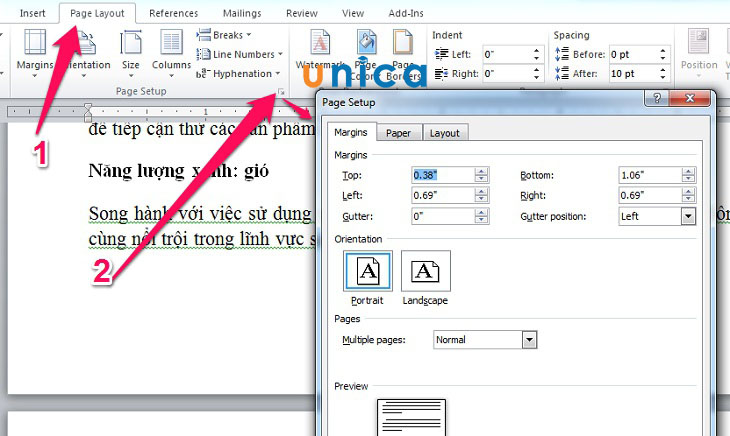Switch to the Layout dialog tab
Viewport: 730px width, 436px height.
(x=445, y=133)
